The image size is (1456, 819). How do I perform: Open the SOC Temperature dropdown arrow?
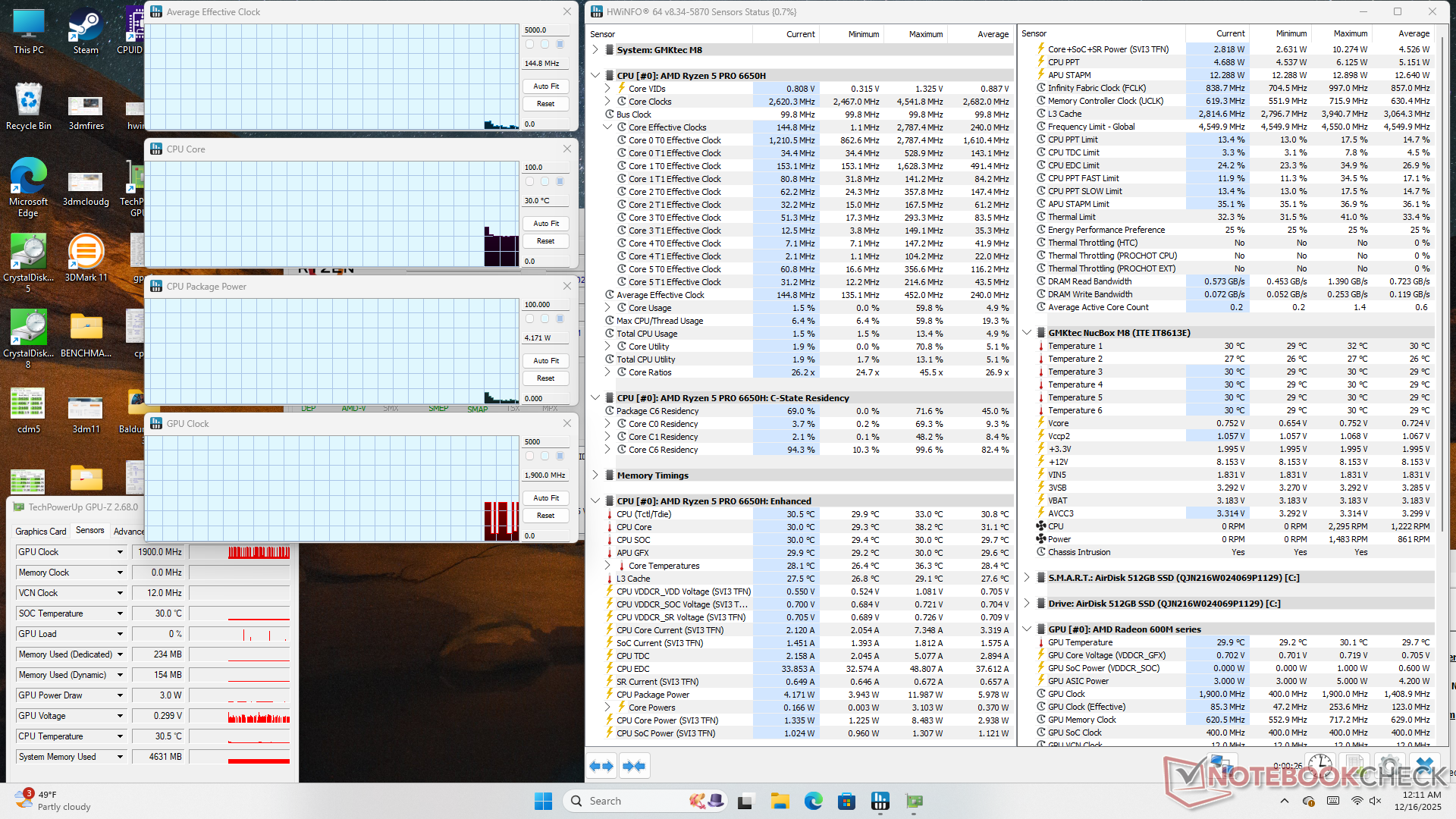120,613
